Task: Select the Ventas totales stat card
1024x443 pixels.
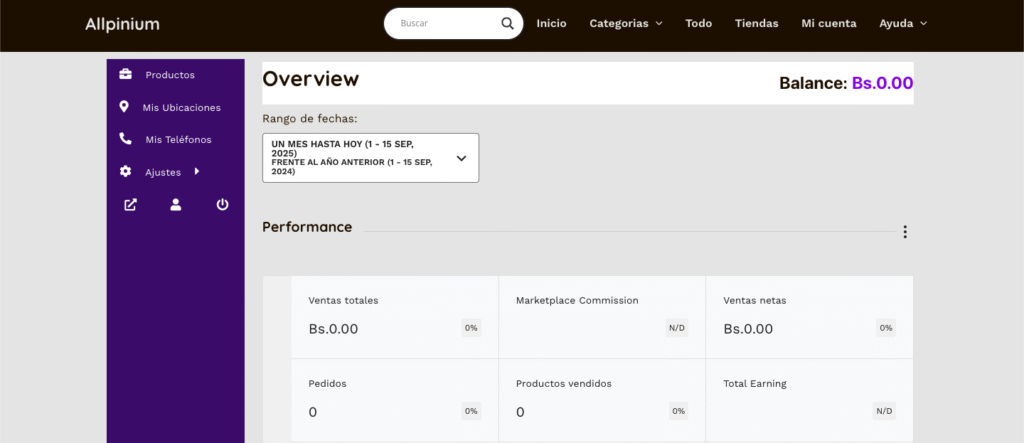Action: [394, 317]
